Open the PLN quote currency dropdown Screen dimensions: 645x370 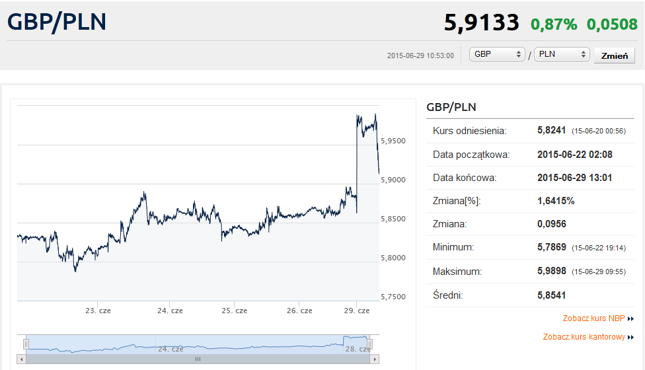(x=562, y=54)
